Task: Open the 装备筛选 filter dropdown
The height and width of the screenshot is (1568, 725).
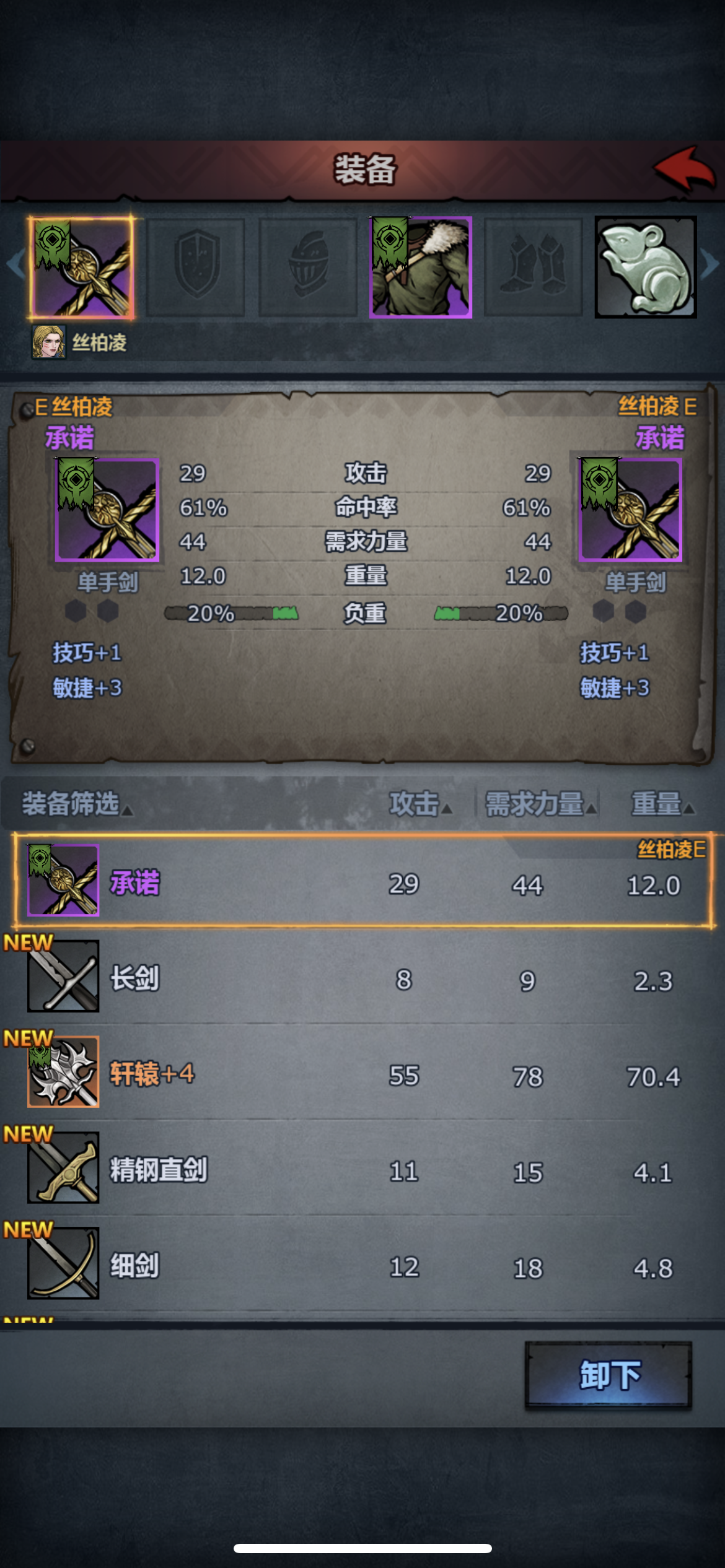Action: click(77, 804)
